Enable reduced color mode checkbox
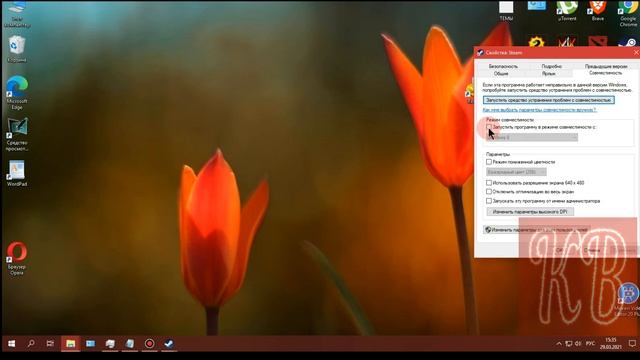Viewport: 640px width, 360px height. (x=489, y=162)
